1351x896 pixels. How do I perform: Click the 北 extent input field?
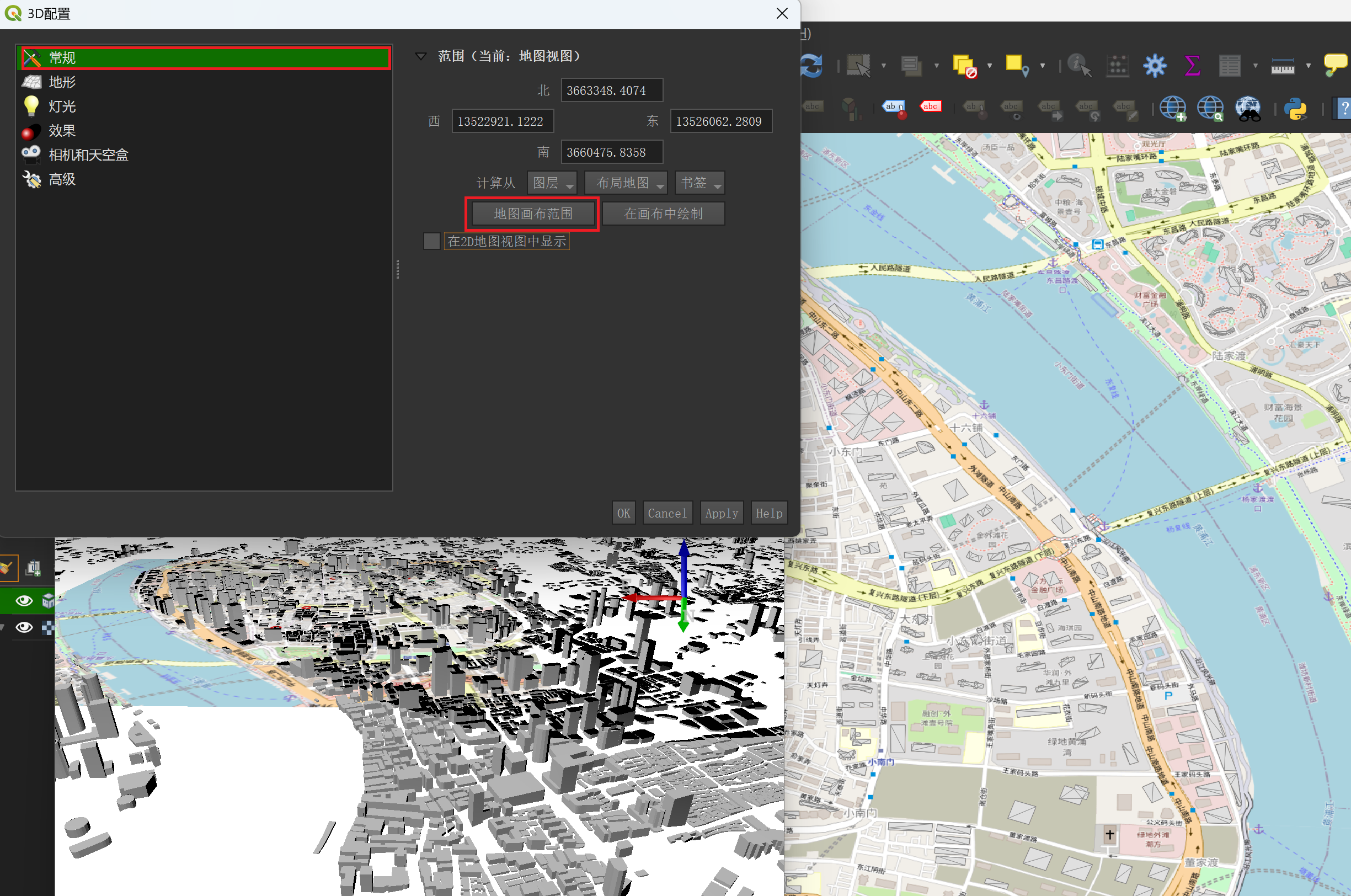[x=612, y=90]
